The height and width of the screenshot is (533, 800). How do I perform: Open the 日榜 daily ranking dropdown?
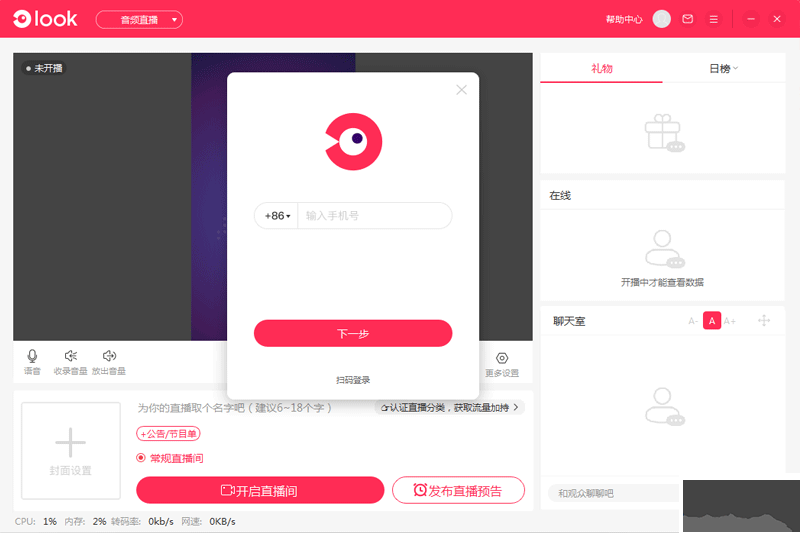723,68
